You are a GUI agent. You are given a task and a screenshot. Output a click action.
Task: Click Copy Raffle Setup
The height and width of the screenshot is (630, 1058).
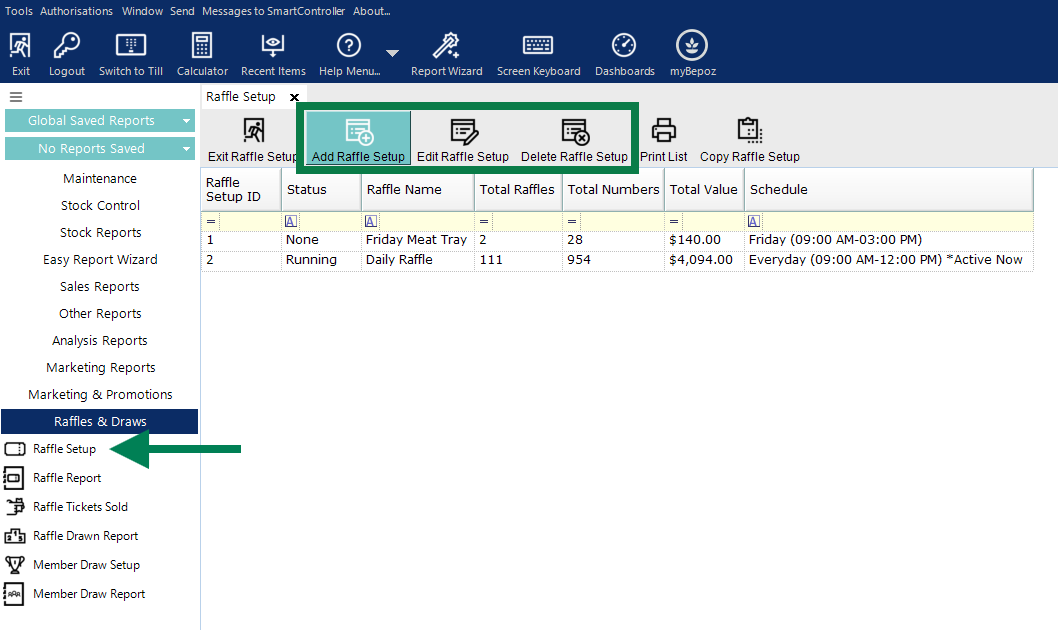[750, 140]
